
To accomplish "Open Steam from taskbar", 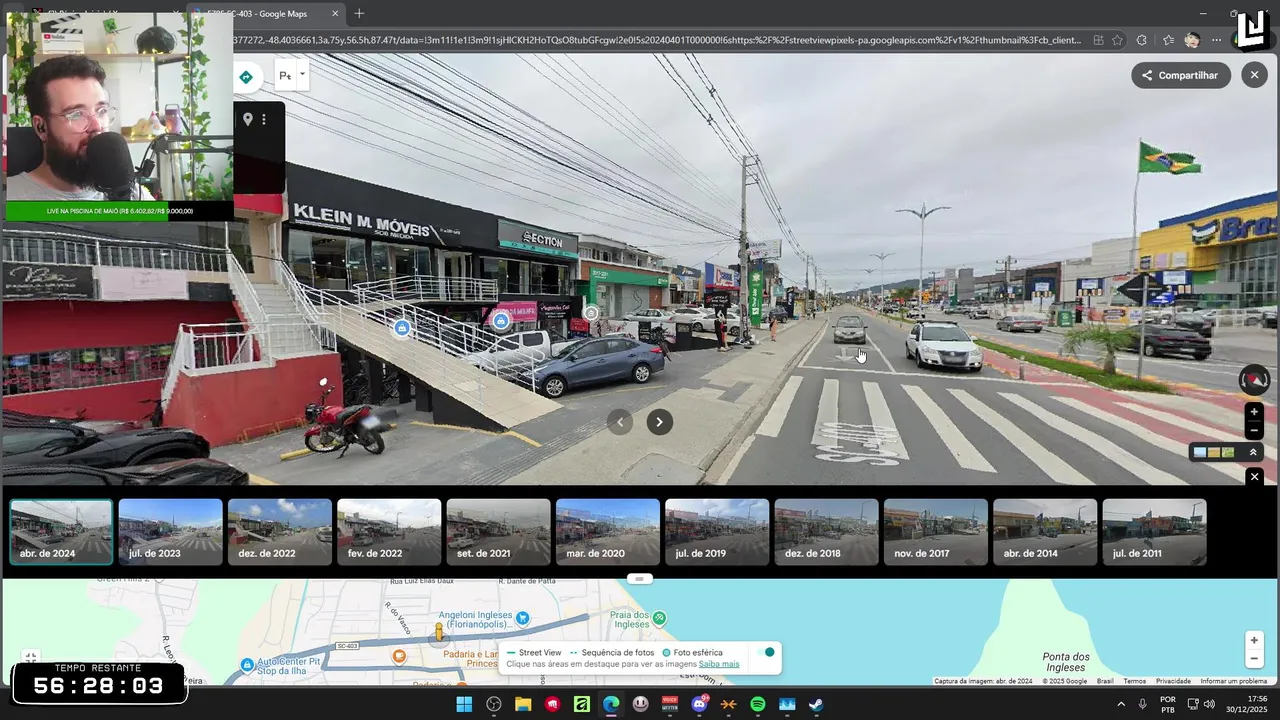I will [817, 704].
